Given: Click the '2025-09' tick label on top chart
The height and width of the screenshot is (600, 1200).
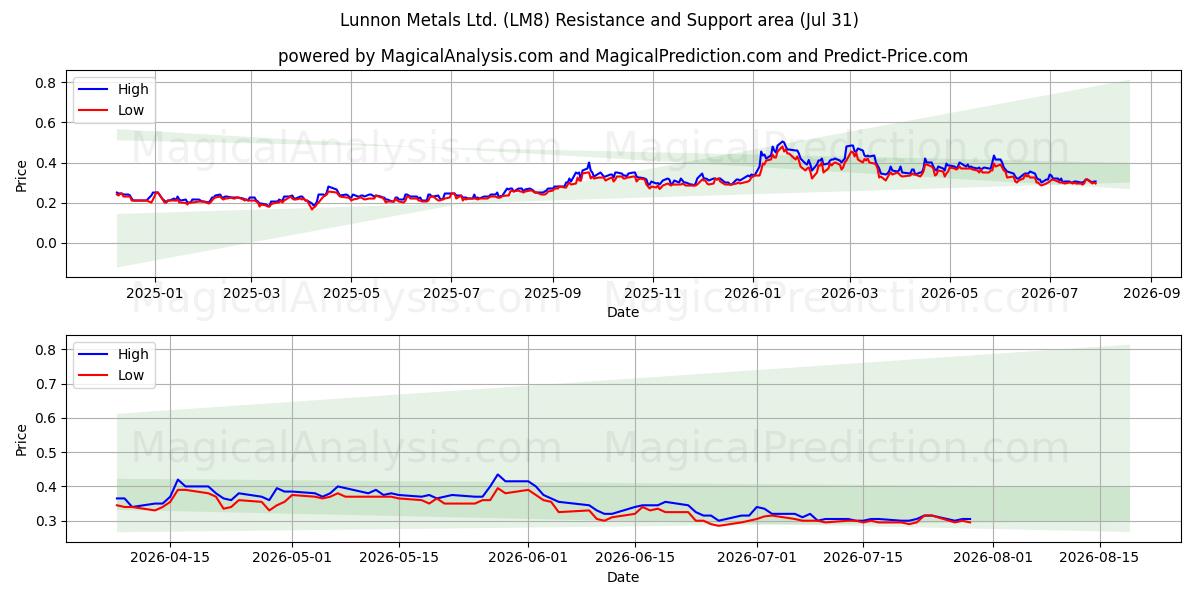Looking at the screenshot, I should click(x=553, y=294).
